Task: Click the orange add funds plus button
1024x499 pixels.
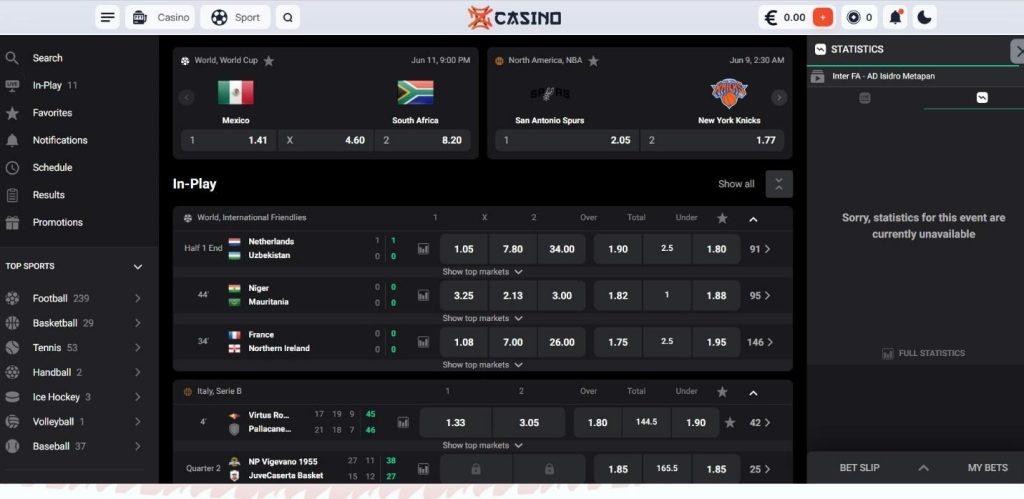Action: (823, 18)
